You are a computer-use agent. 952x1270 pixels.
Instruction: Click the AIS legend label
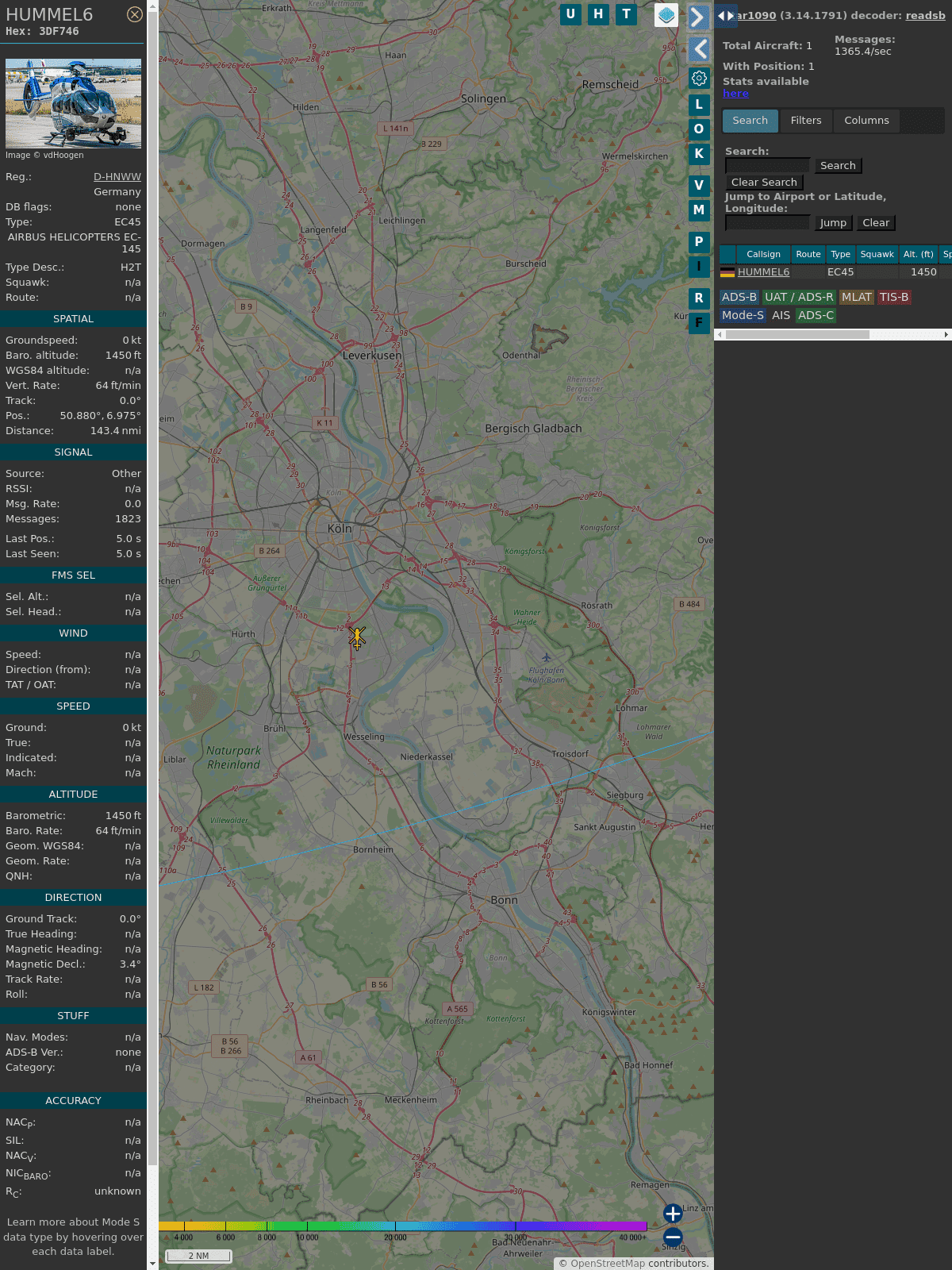point(781,316)
